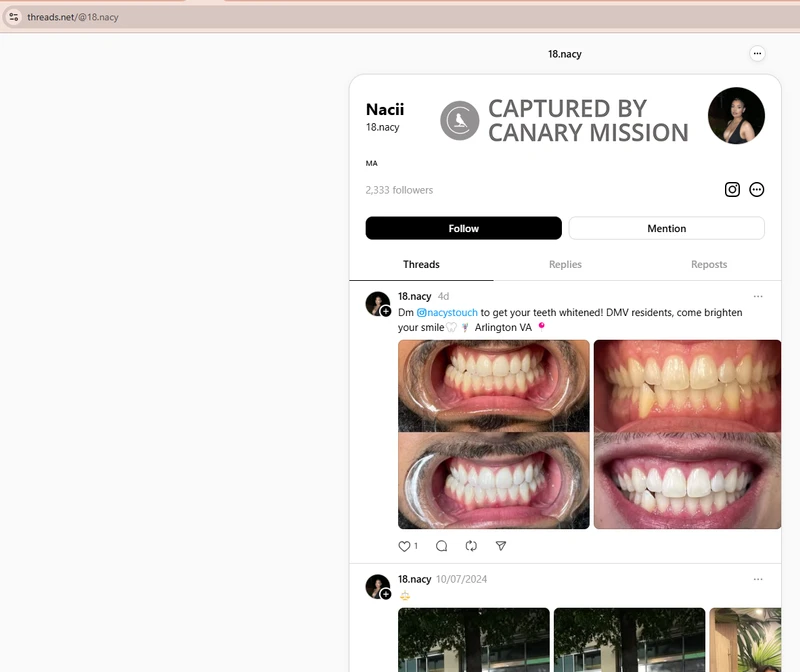Click the 18.nacy handle under Nacii

pos(382,127)
